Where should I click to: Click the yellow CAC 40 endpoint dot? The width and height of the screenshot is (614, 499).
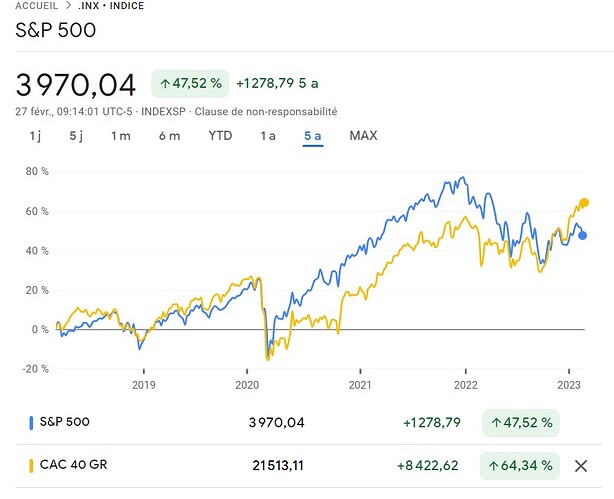(584, 202)
